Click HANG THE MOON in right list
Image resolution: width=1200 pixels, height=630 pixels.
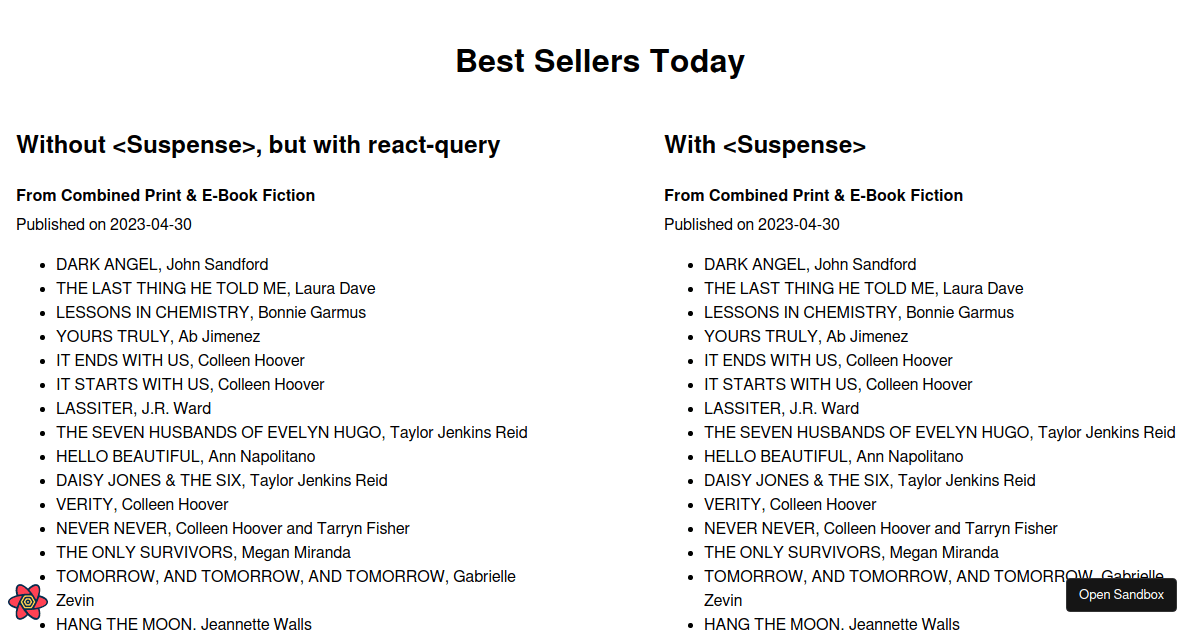(x=832, y=624)
